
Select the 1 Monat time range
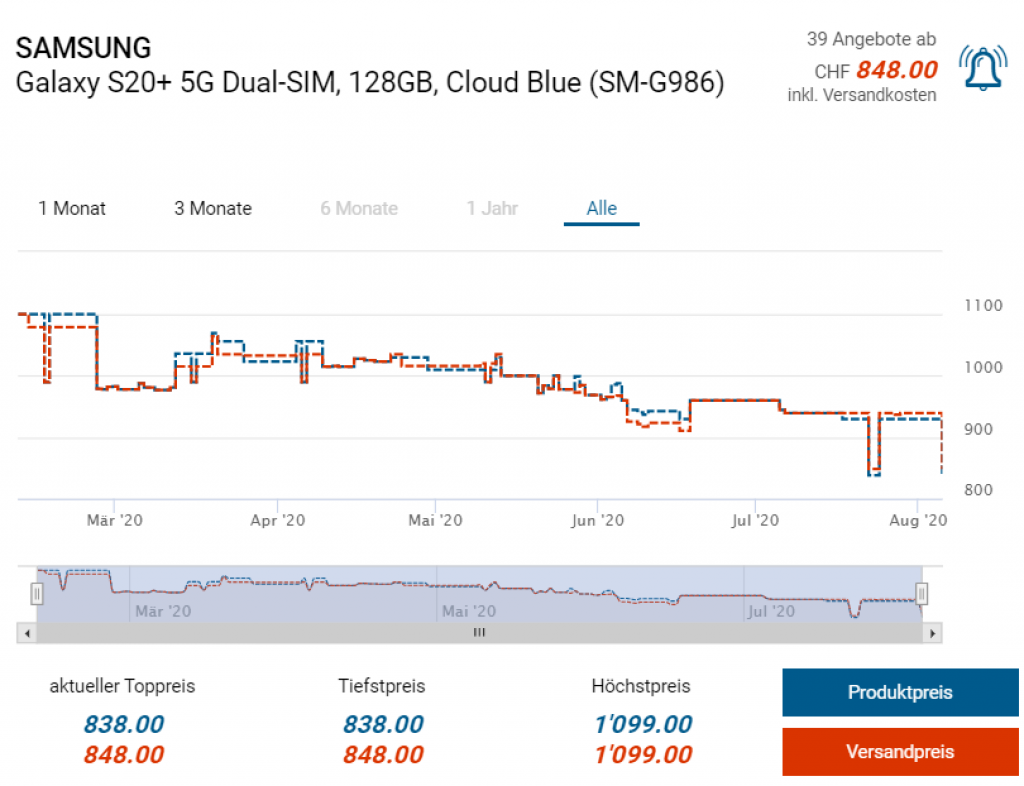72,208
